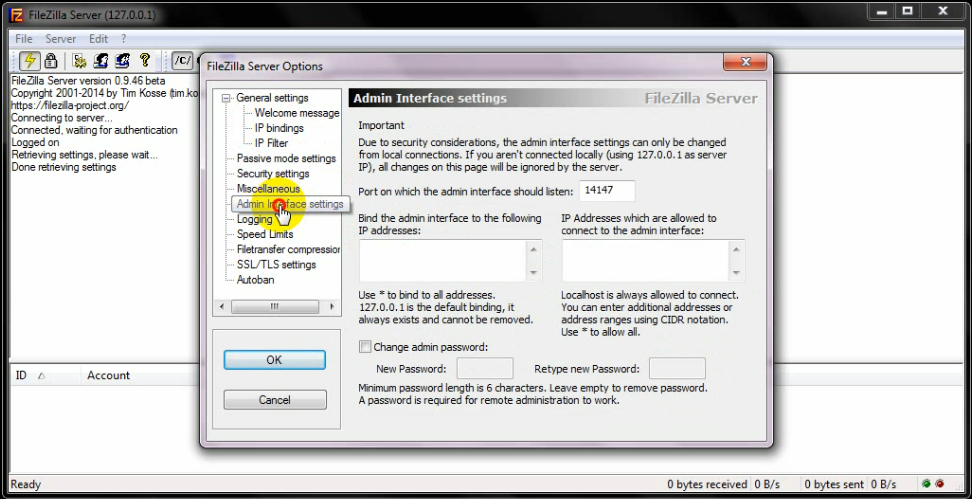This screenshot has width=972, height=499.
Task: Select Security settings tree item
Action: [273, 174]
